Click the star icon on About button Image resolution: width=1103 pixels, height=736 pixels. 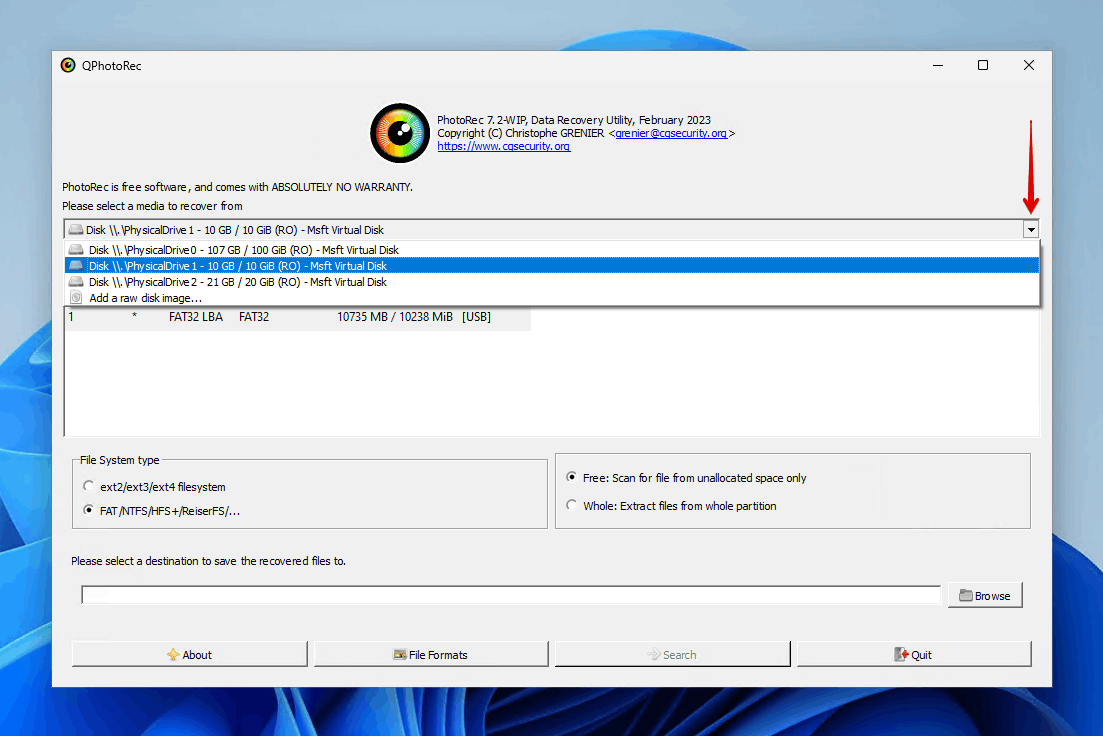(x=173, y=654)
